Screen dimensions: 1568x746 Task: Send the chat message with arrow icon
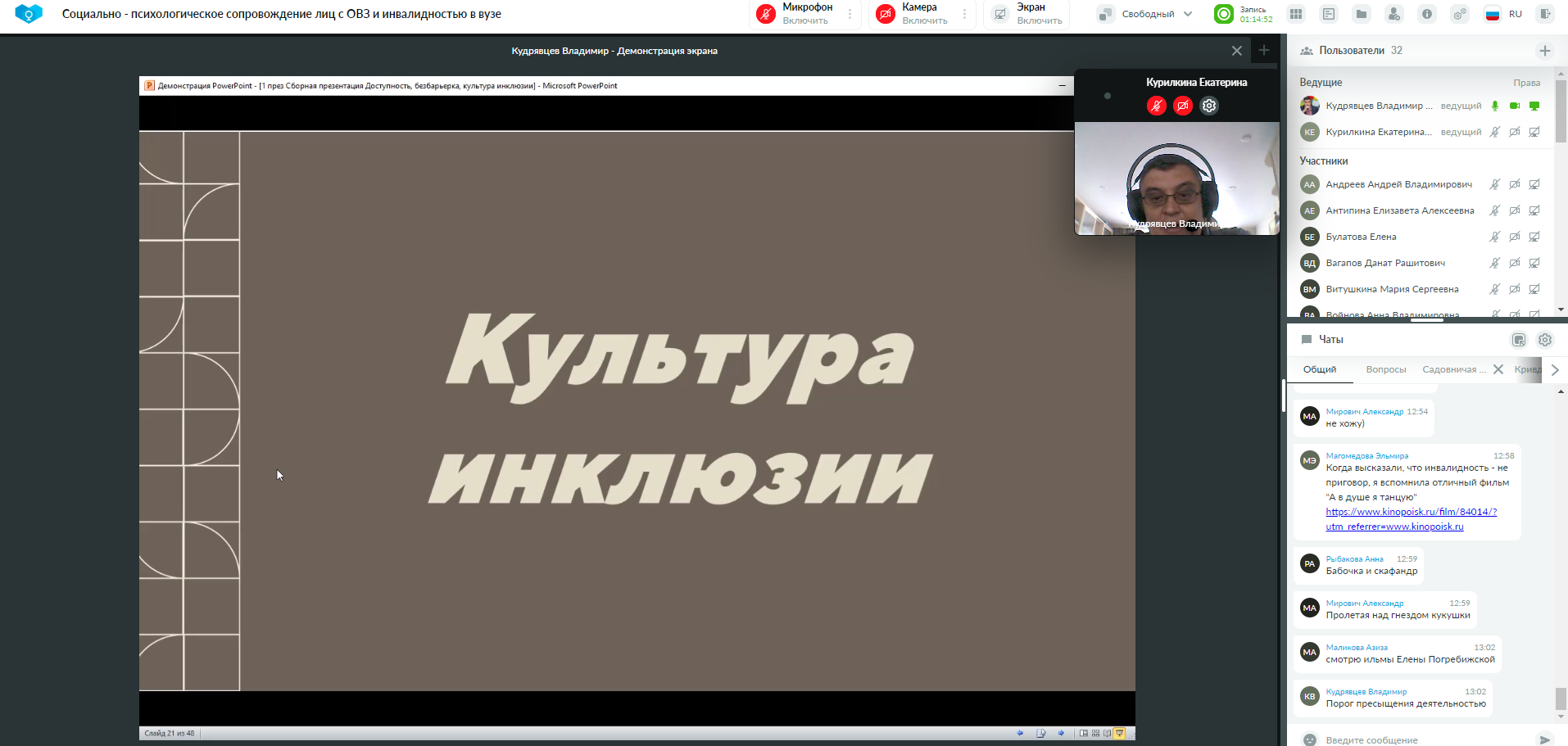(1544, 739)
